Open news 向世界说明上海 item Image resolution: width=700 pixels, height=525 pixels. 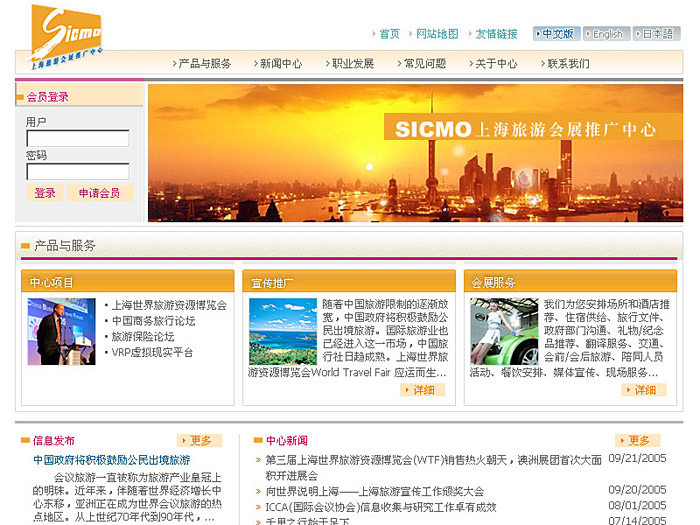coord(375,492)
